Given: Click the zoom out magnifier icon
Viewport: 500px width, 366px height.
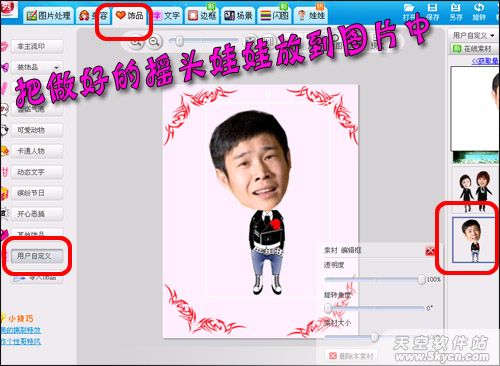Looking at the screenshot, I should click(x=154, y=42).
